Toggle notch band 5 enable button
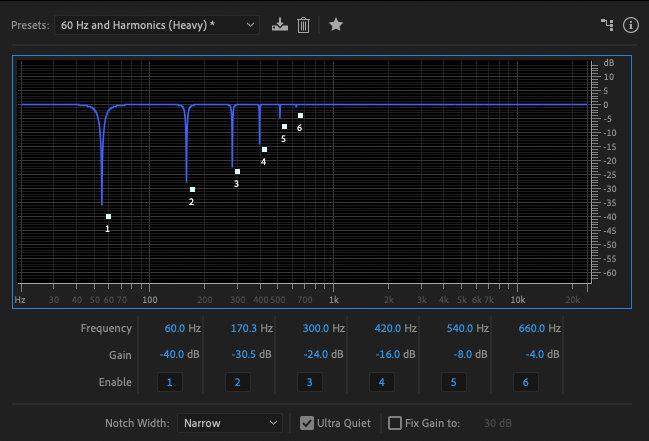The width and height of the screenshot is (649, 441). pos(454,382)
